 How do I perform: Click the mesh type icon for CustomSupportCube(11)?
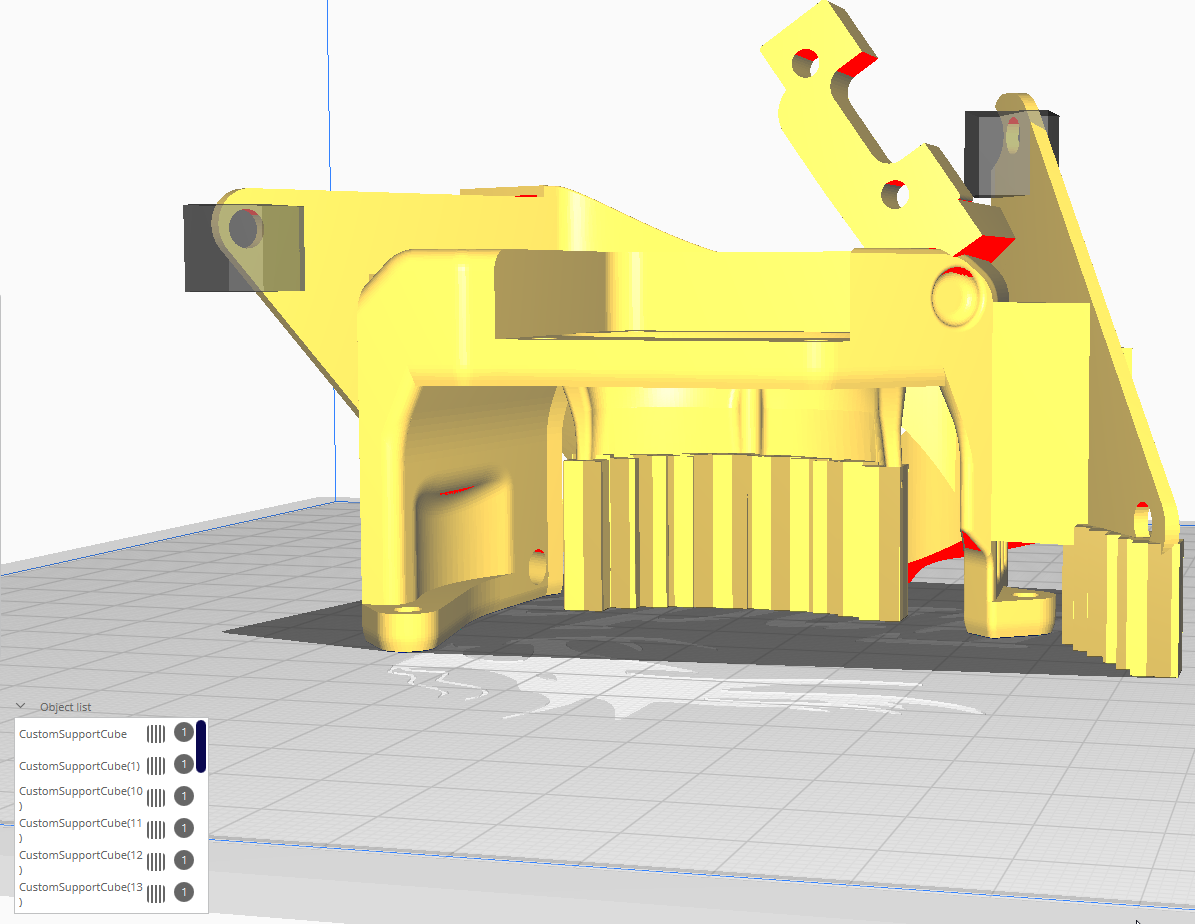[x=156, y=828]
